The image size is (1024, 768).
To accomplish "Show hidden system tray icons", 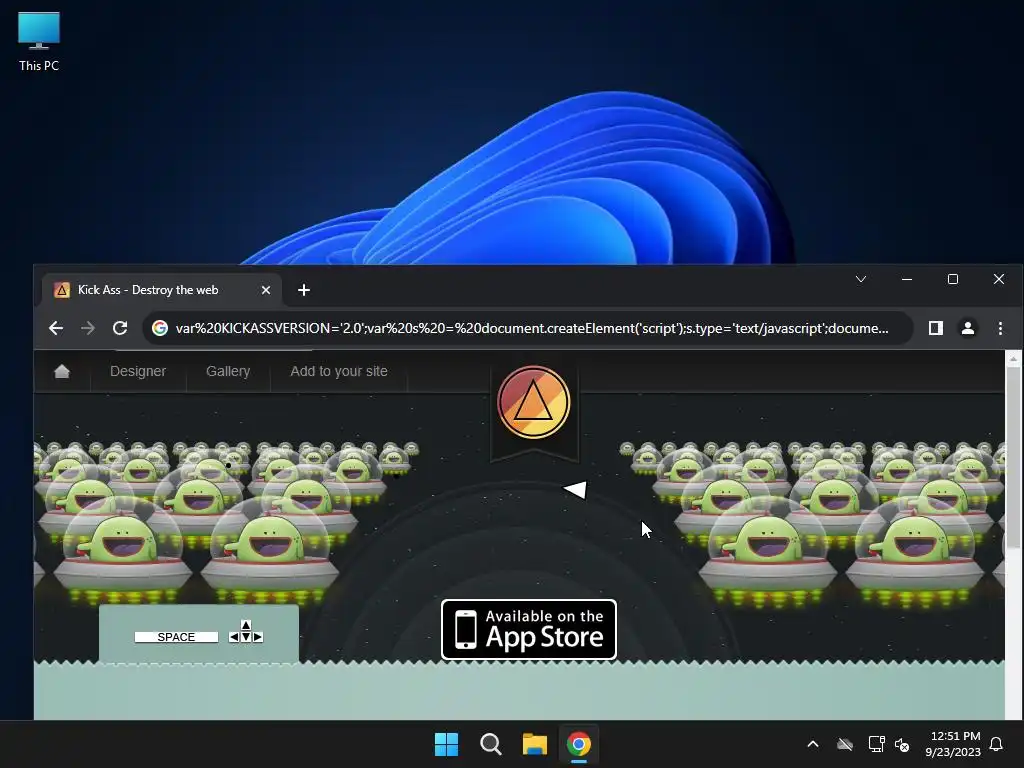I will pos(813,744).
